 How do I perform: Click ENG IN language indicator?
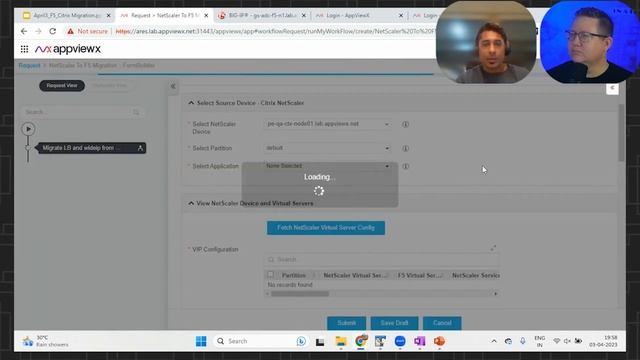point(540,341)
